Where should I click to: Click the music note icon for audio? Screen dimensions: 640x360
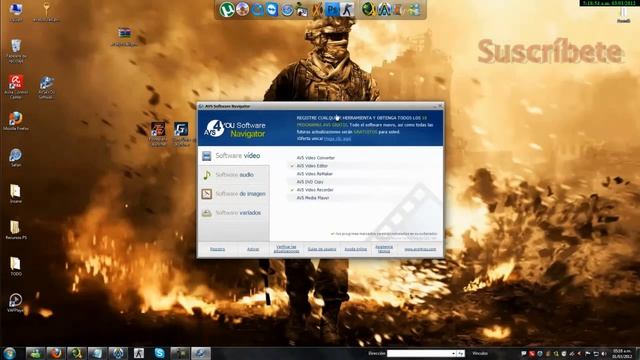click(x=207, y=175)
